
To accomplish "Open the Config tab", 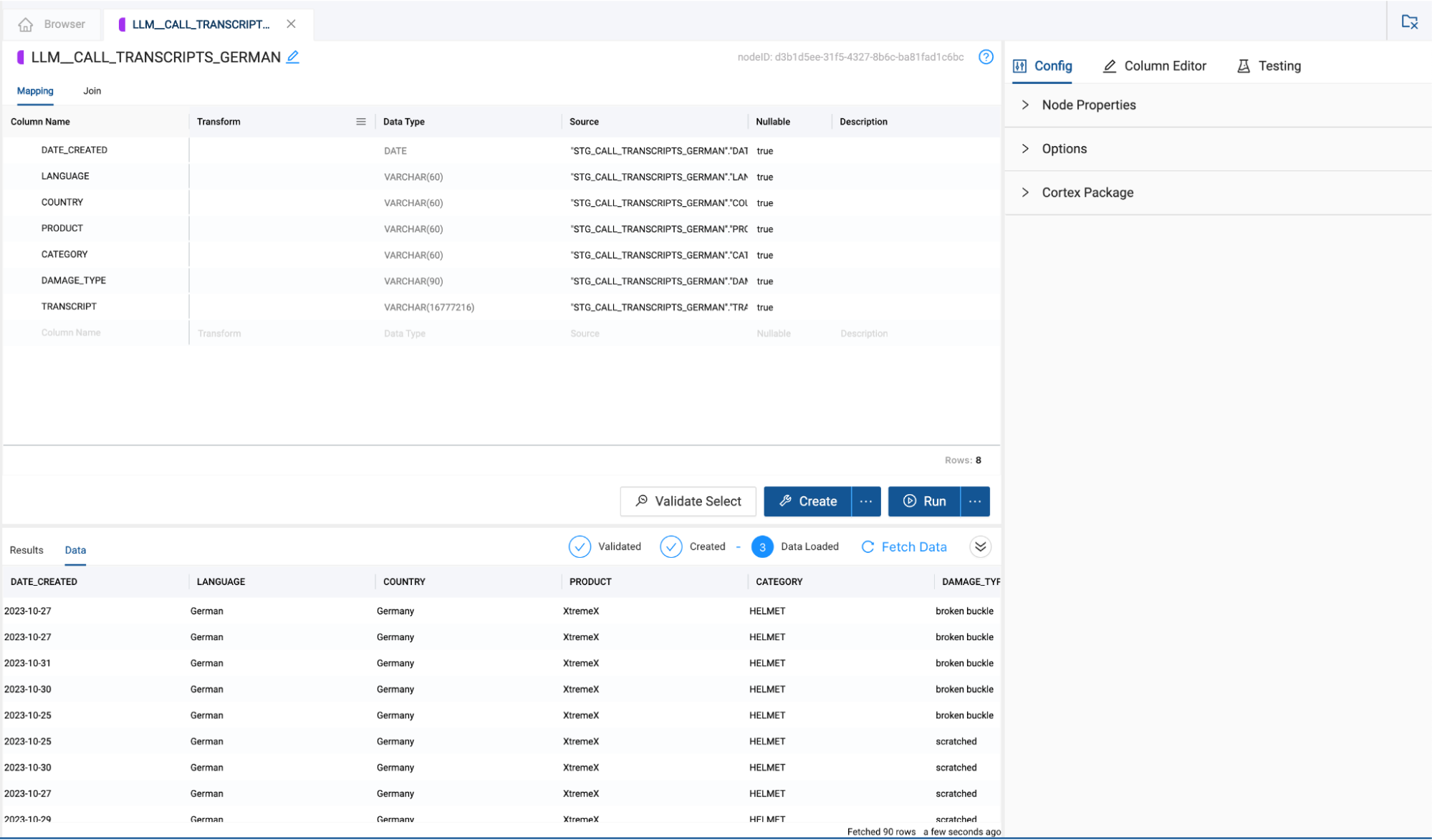I will [x=1042, y=66].
